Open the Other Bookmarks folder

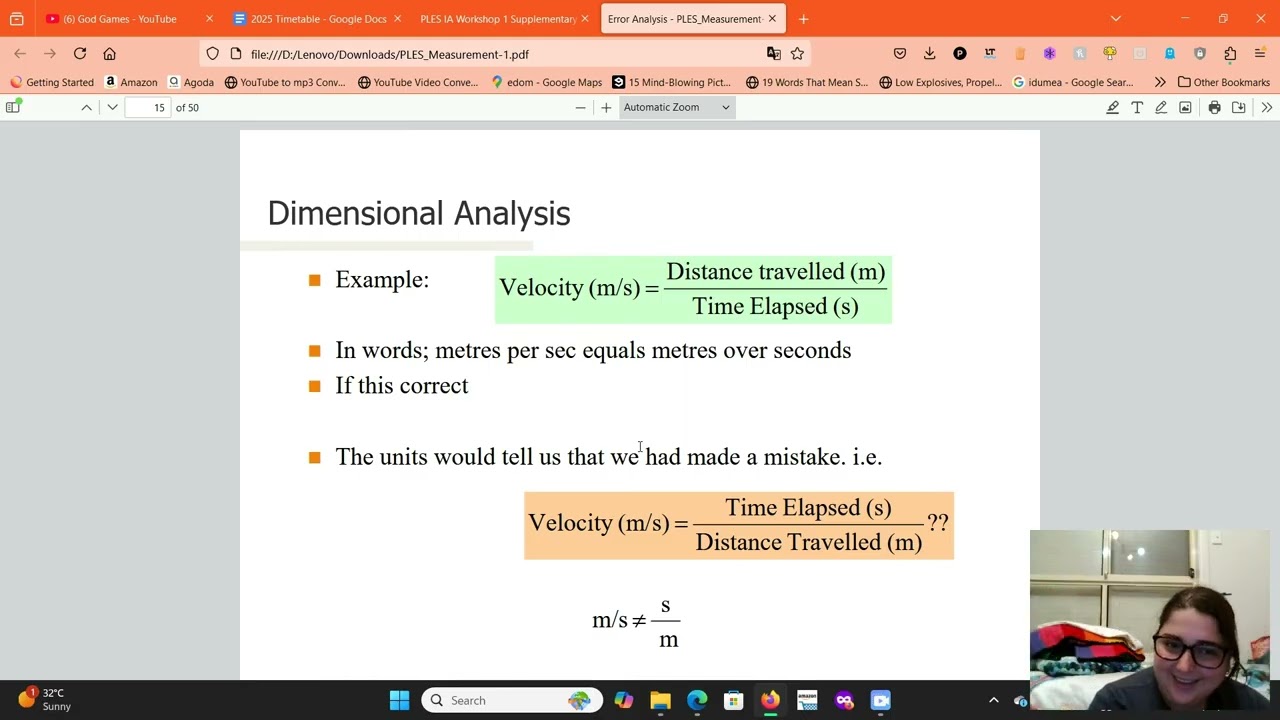click(x=1224, y=82)
